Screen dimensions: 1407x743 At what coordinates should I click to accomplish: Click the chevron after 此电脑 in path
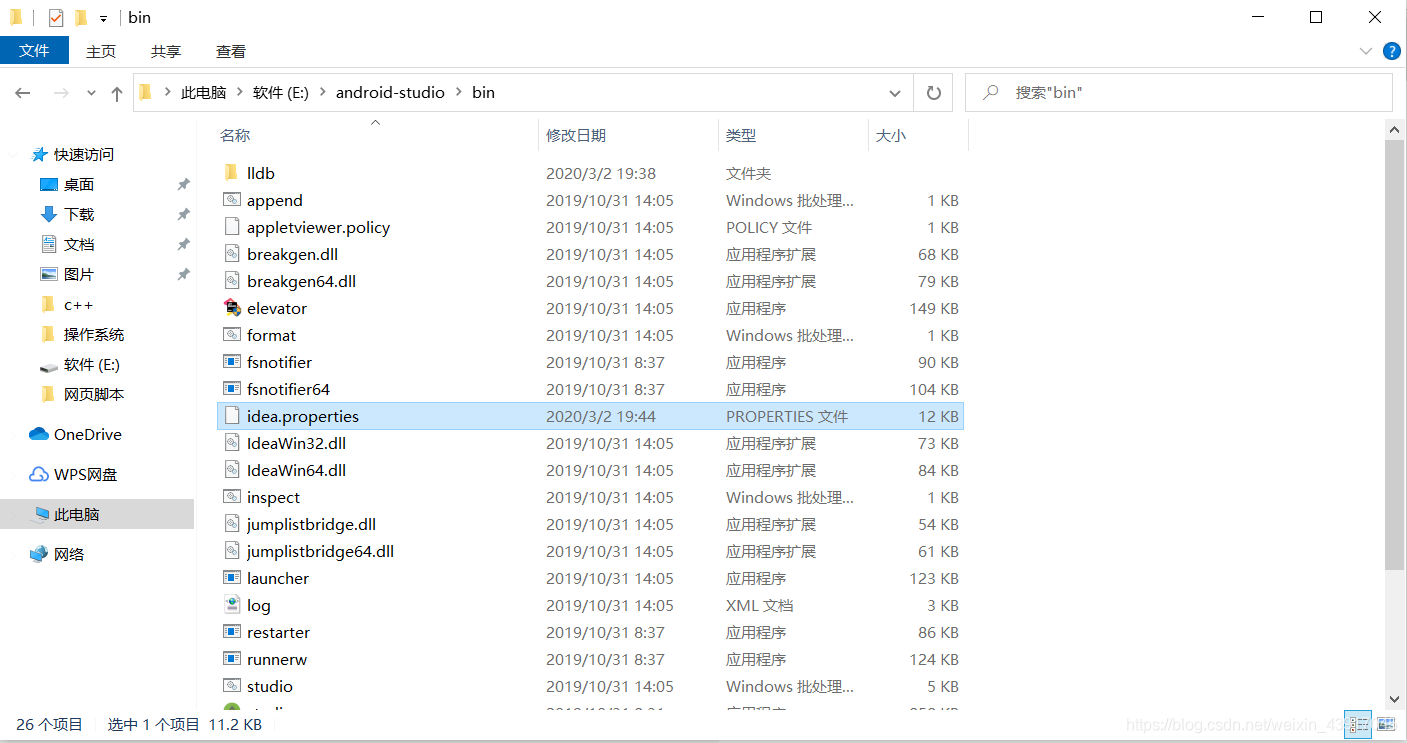click(240, 93)
